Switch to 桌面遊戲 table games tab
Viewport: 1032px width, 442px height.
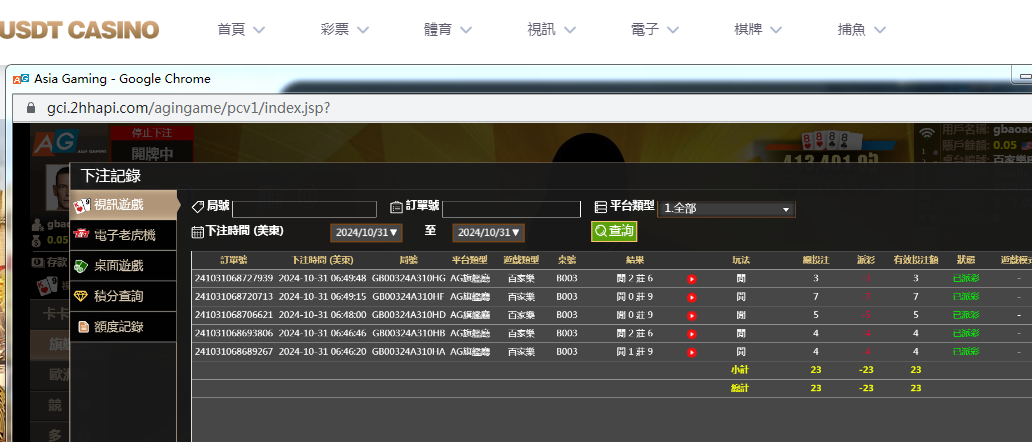(117, 266)
